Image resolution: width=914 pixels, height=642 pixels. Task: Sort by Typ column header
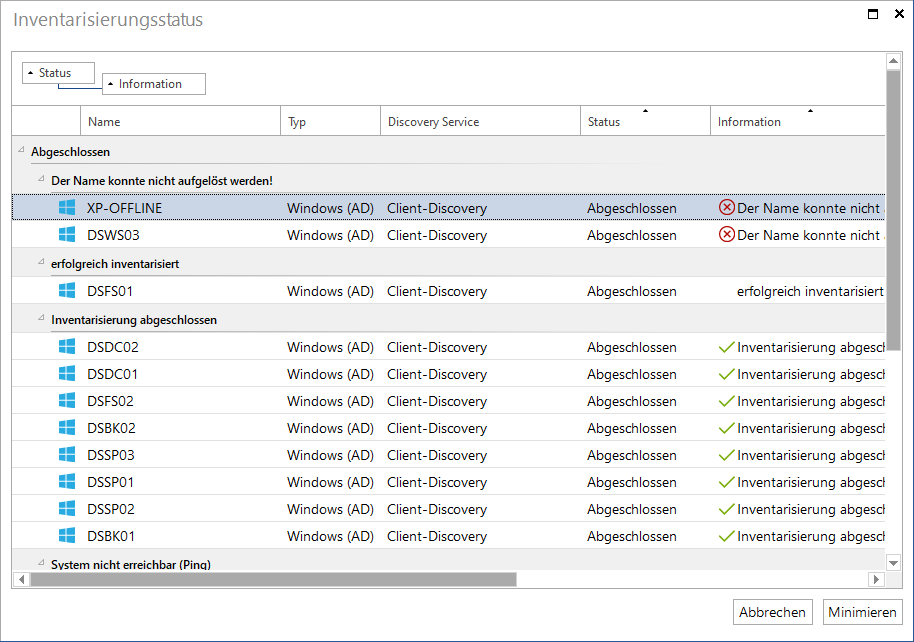331,121
